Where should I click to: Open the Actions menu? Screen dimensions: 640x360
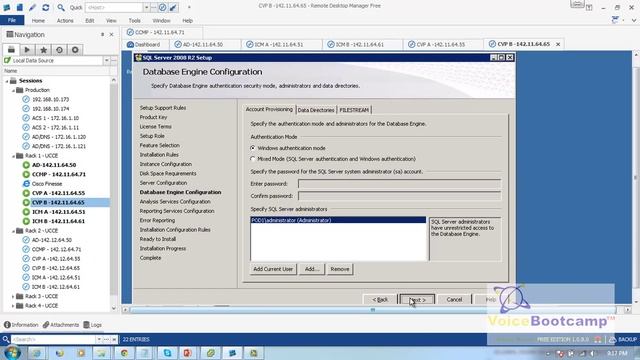[65, 20]
